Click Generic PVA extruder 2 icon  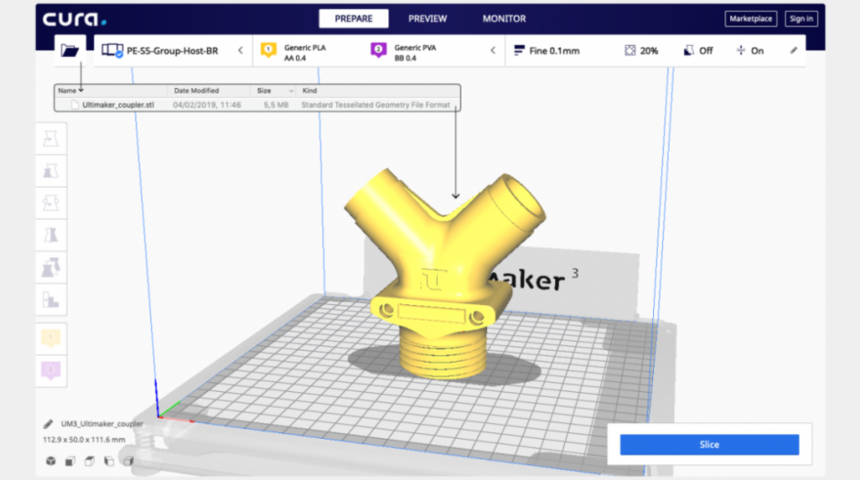(x=378, y=50)
